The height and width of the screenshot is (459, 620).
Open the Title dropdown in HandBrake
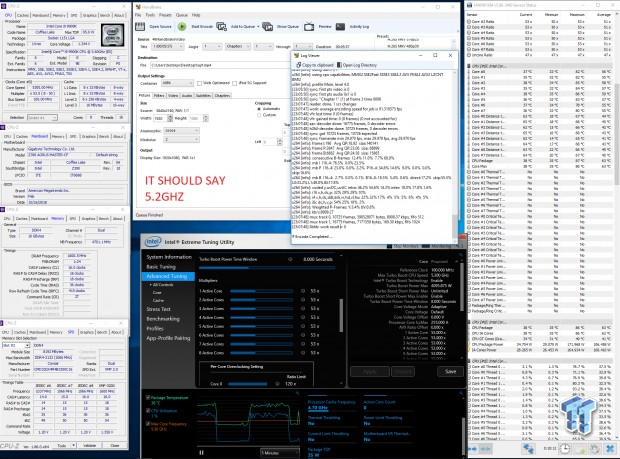(x=168, y=47)
